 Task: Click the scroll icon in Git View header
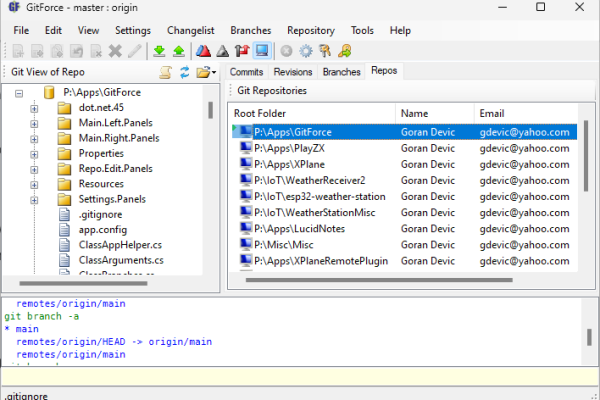point(166,72)
